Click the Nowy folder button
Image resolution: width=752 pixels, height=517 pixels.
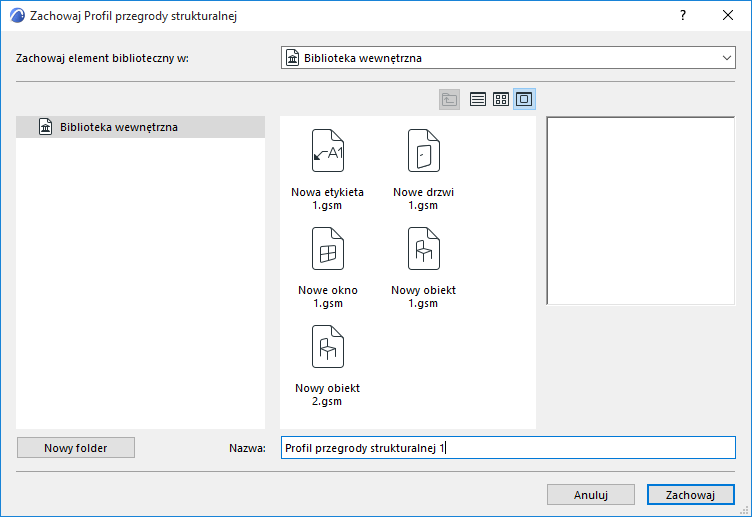tap(76, 448)
